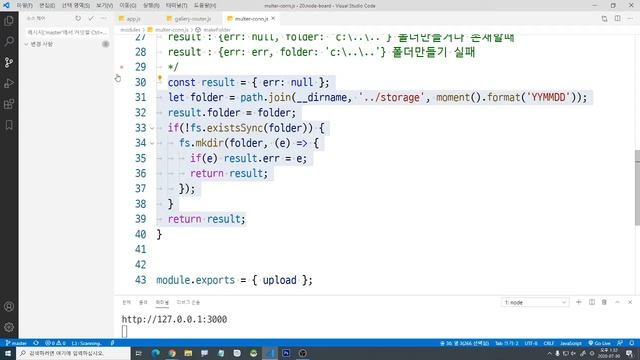Image resolution: width=640 pixels, height=360 pixels.
Task: Click the lightbulb code action on line 30
Action: pos(160,78)
